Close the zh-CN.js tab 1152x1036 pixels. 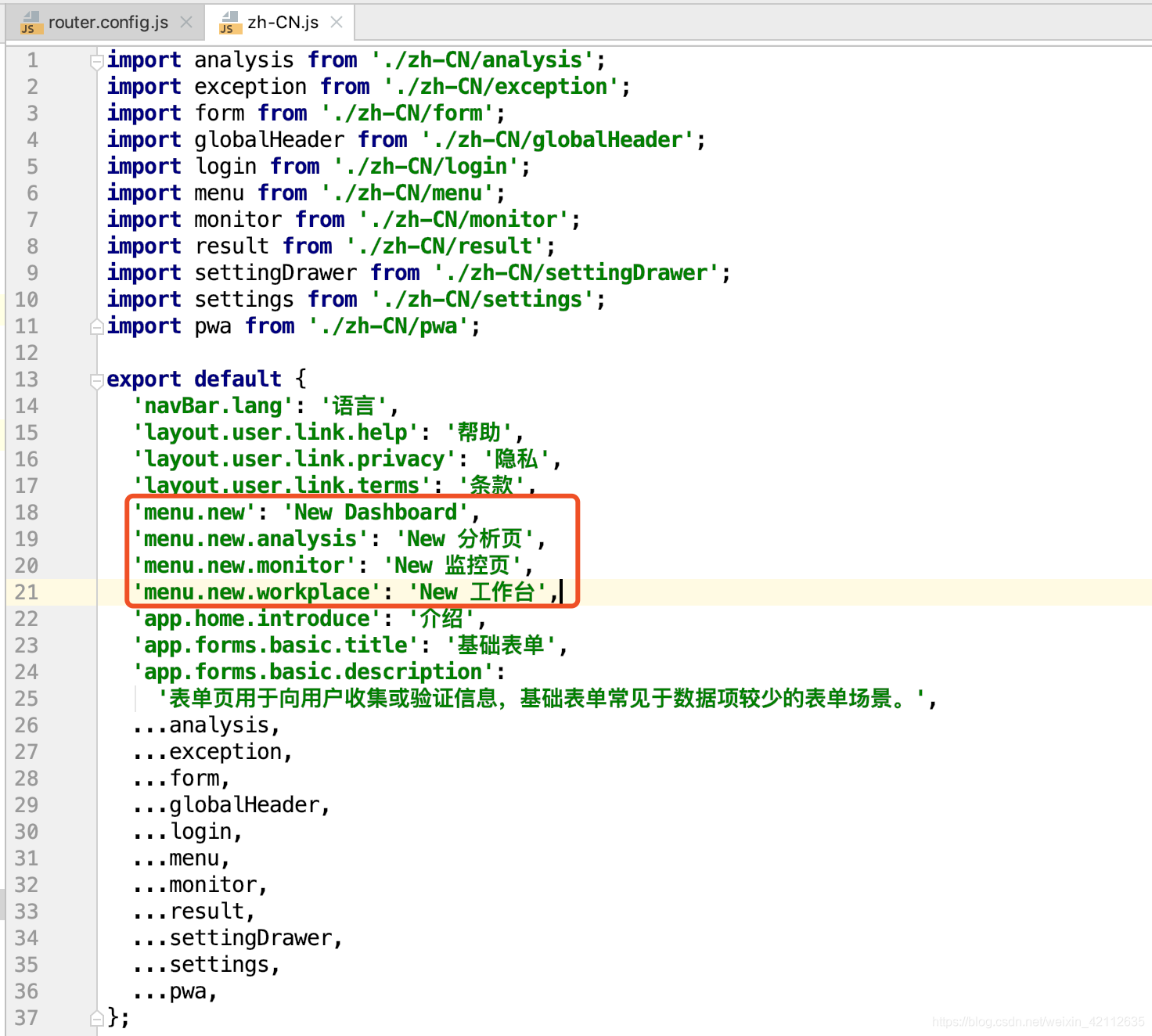click(x=337, y=22)
